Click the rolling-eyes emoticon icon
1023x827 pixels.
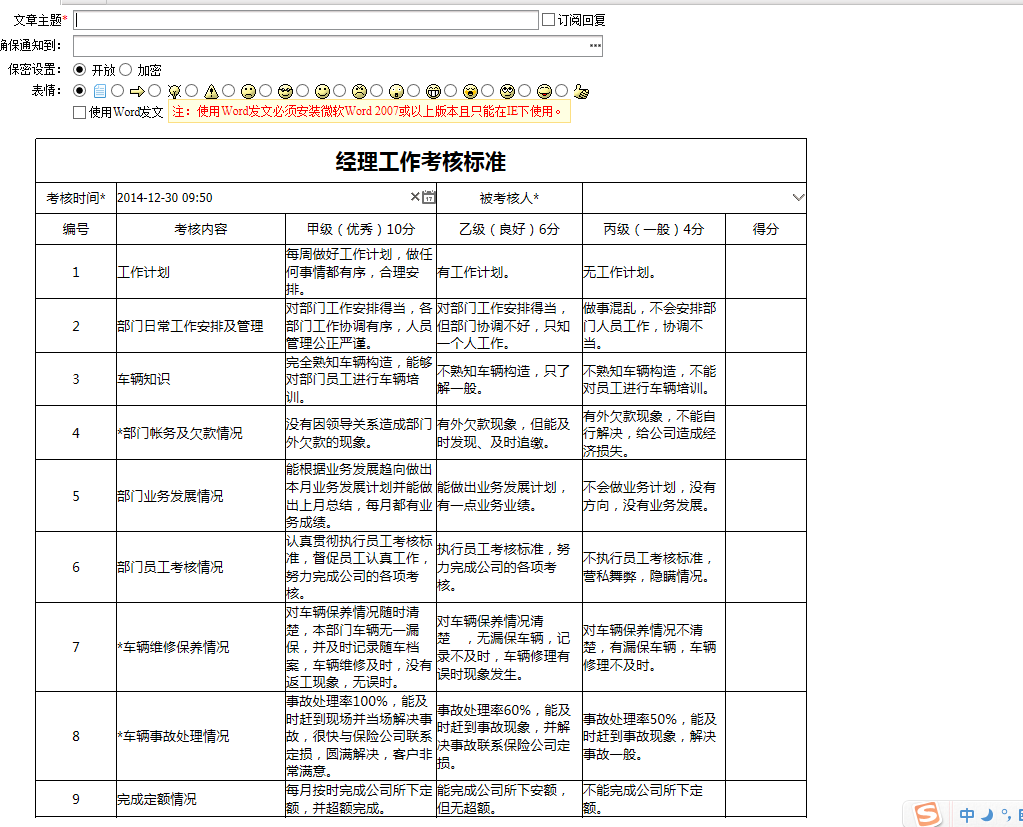508,91
